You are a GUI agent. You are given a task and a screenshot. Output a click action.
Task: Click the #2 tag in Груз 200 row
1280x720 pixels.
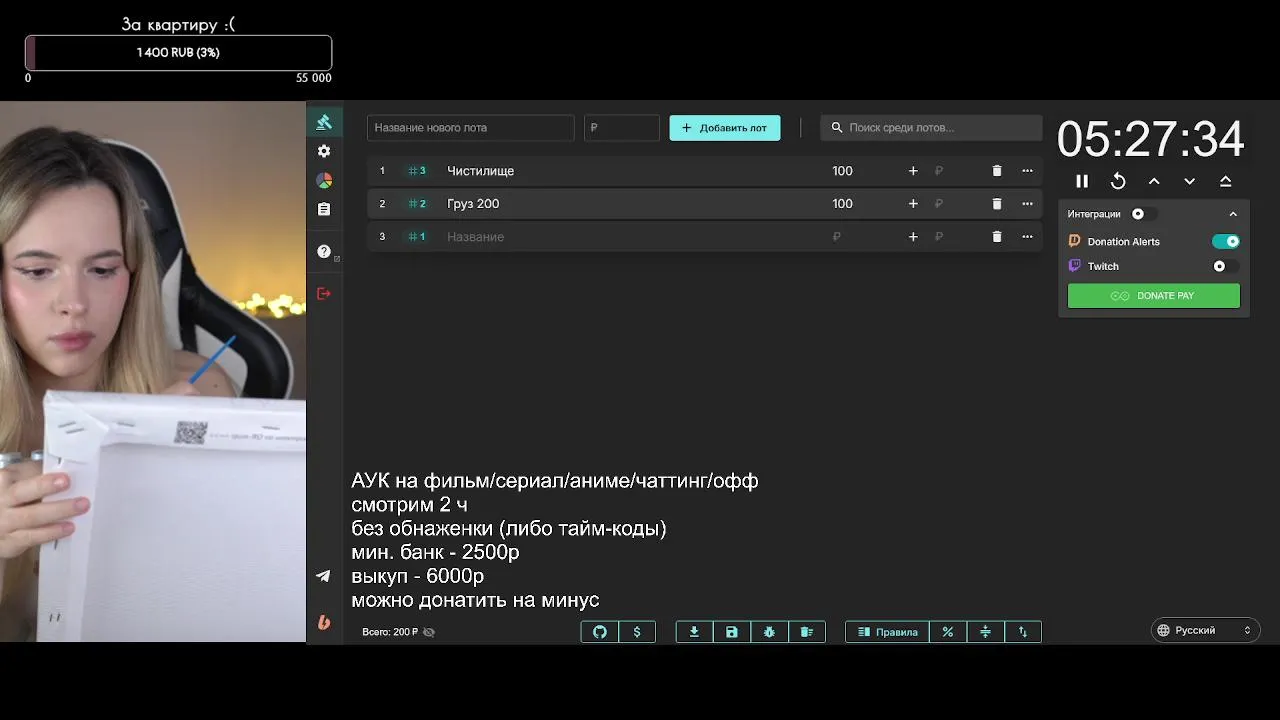(417, 204)
